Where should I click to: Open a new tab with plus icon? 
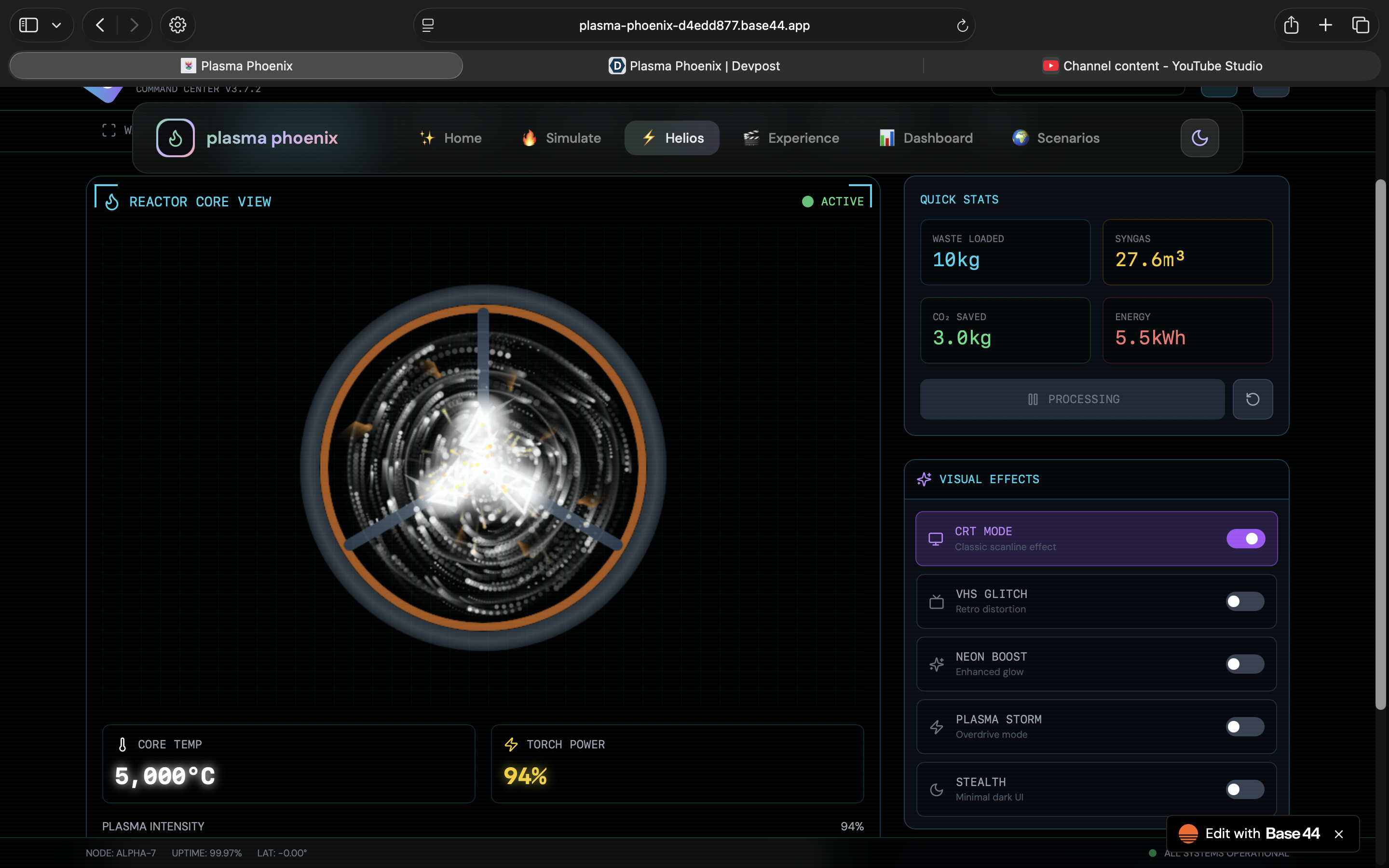tap(1325, 25)
